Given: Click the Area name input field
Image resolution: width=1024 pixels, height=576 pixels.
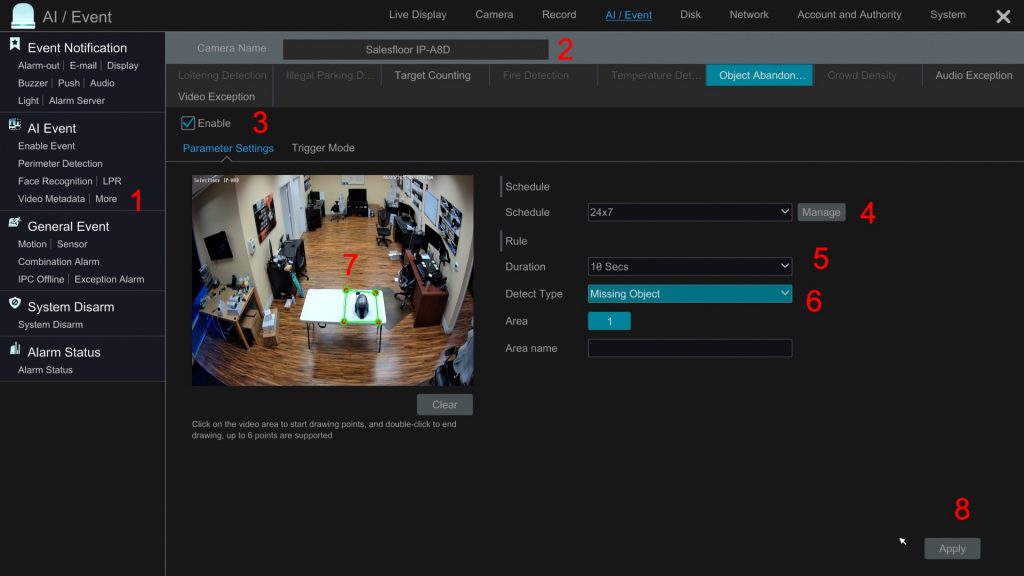Looking at the screenshot, I should (x=689, y=348).
